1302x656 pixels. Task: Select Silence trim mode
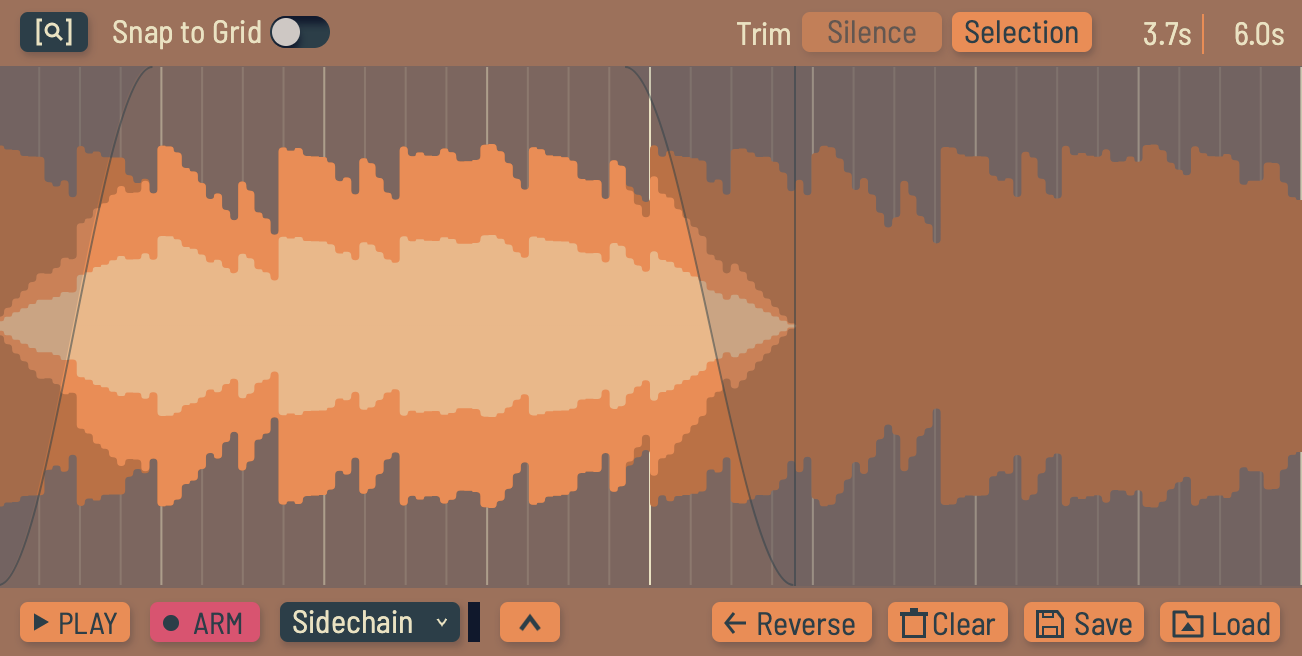coord(872,32)
